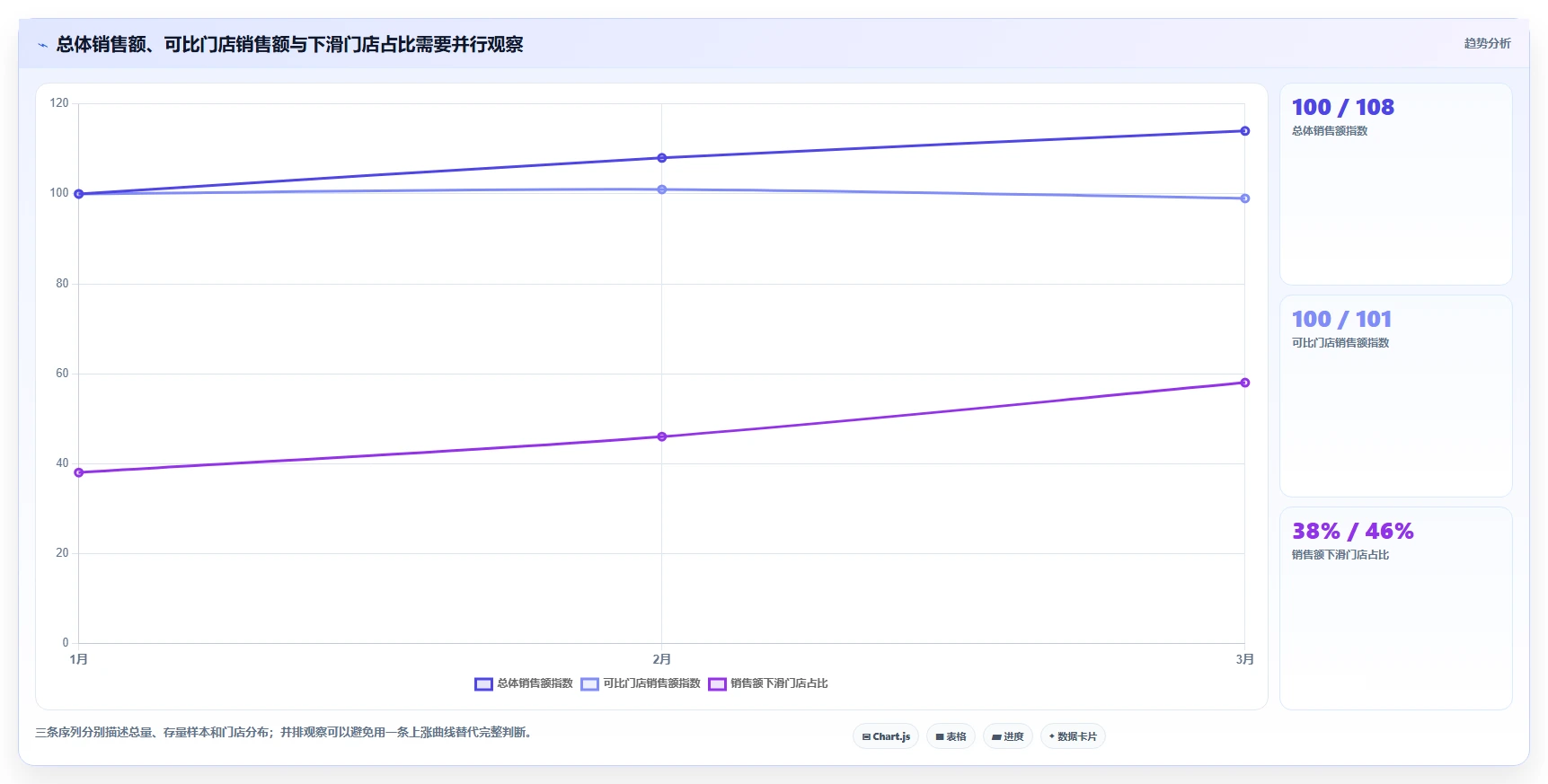Image resolution: width=1548 pixels, height=784 pixels.
Task: Click the 销售额下滑门店占比 data point for 3月
Action: pyautogui.click(x=1244, y=383)
